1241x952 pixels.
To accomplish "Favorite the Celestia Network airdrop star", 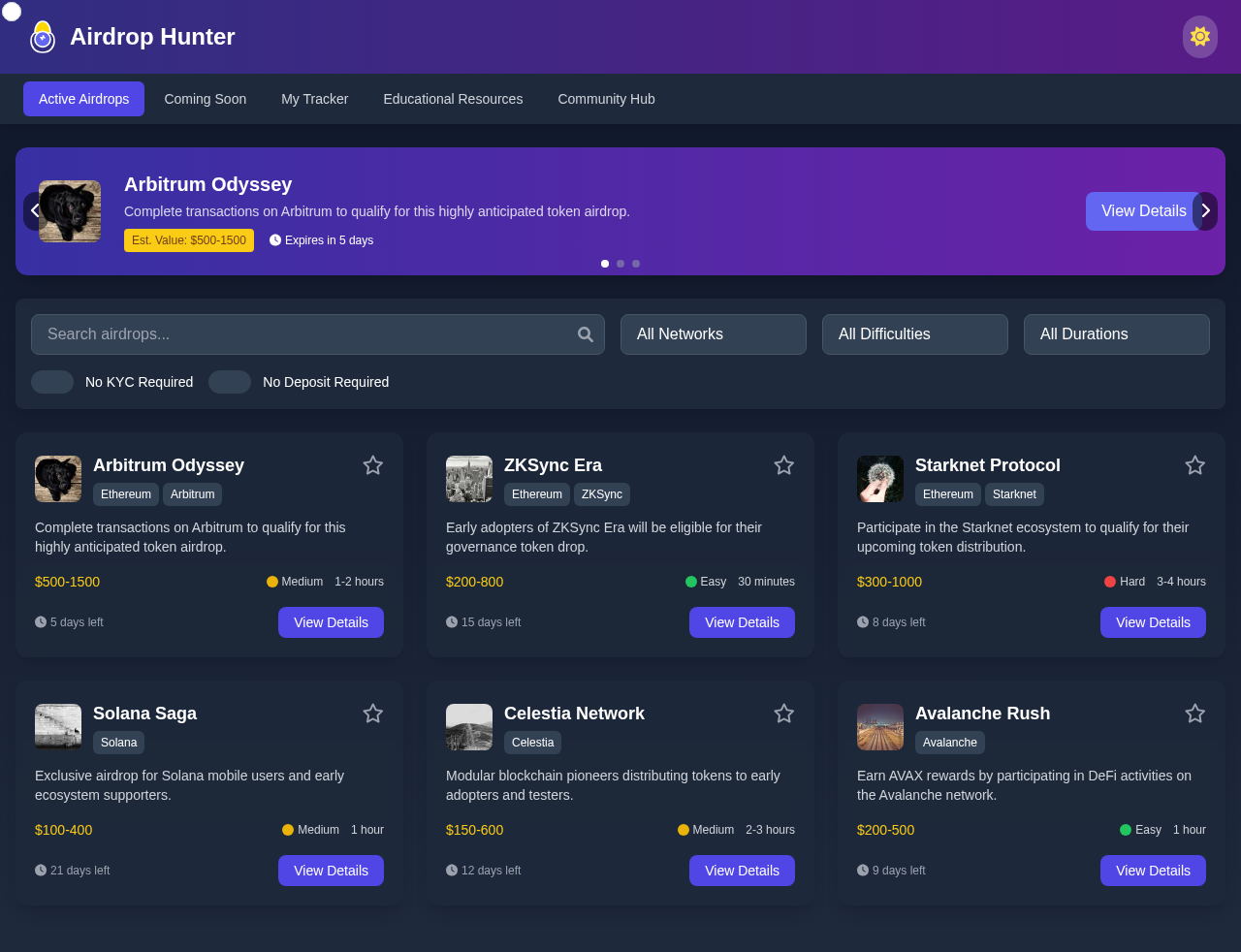I will coord(783,714).
